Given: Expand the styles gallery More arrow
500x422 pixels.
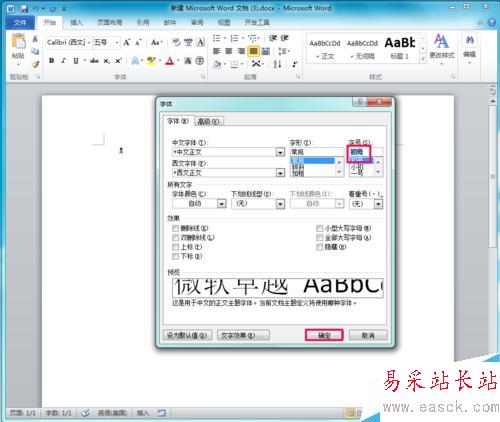Looking at the screenshot, I should point(423,59).
